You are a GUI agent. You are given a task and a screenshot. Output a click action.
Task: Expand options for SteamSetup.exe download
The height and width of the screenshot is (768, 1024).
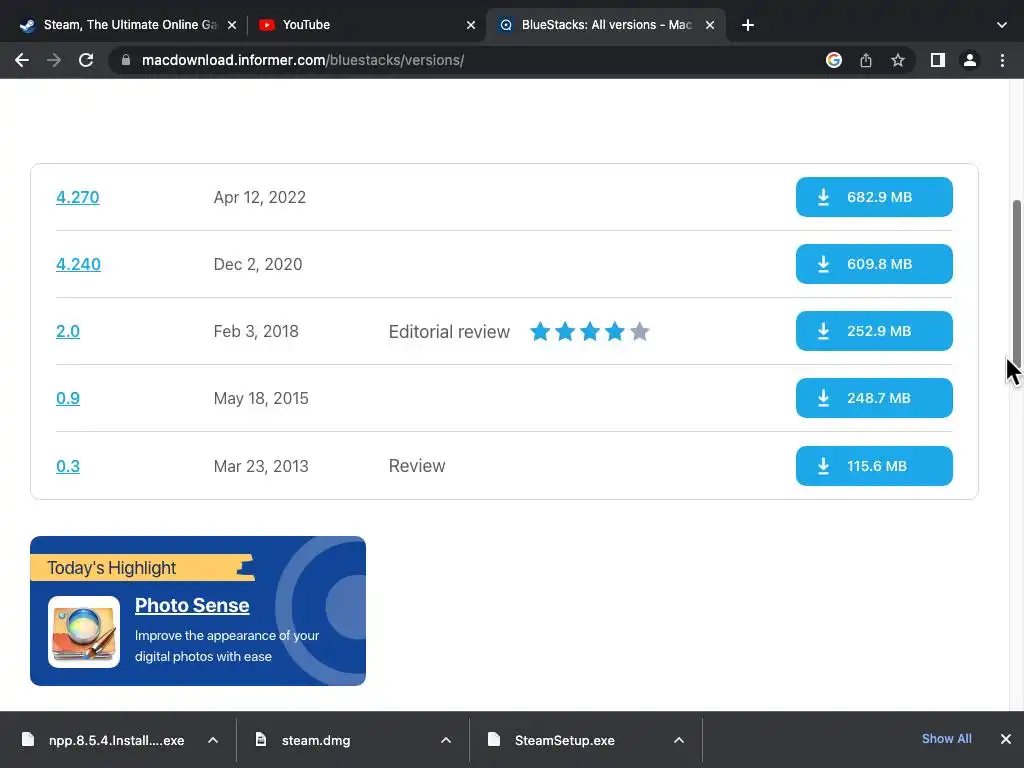pyautogui.click(x=679, y=740)
